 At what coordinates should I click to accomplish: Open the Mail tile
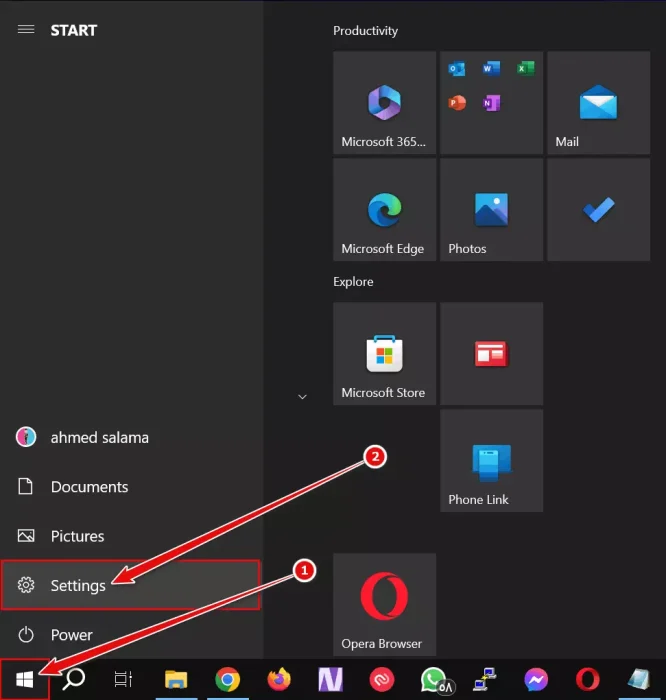point(599,103)
